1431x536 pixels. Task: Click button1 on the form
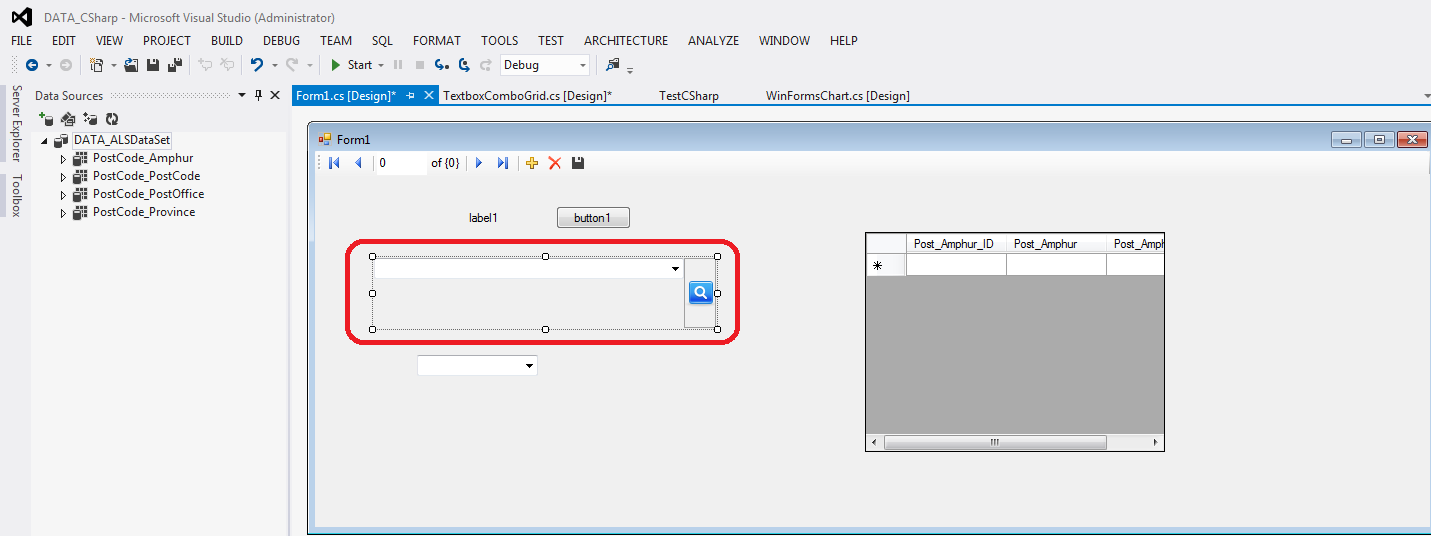(593, 218)
